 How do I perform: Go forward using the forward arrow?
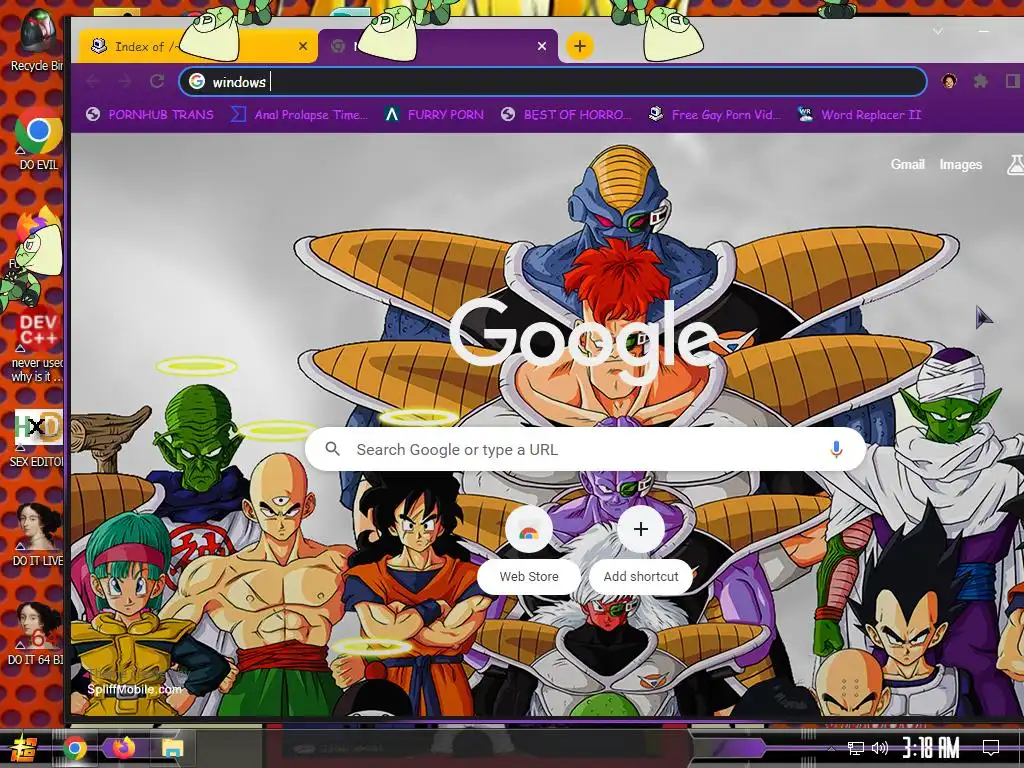(x=125, y=82)
